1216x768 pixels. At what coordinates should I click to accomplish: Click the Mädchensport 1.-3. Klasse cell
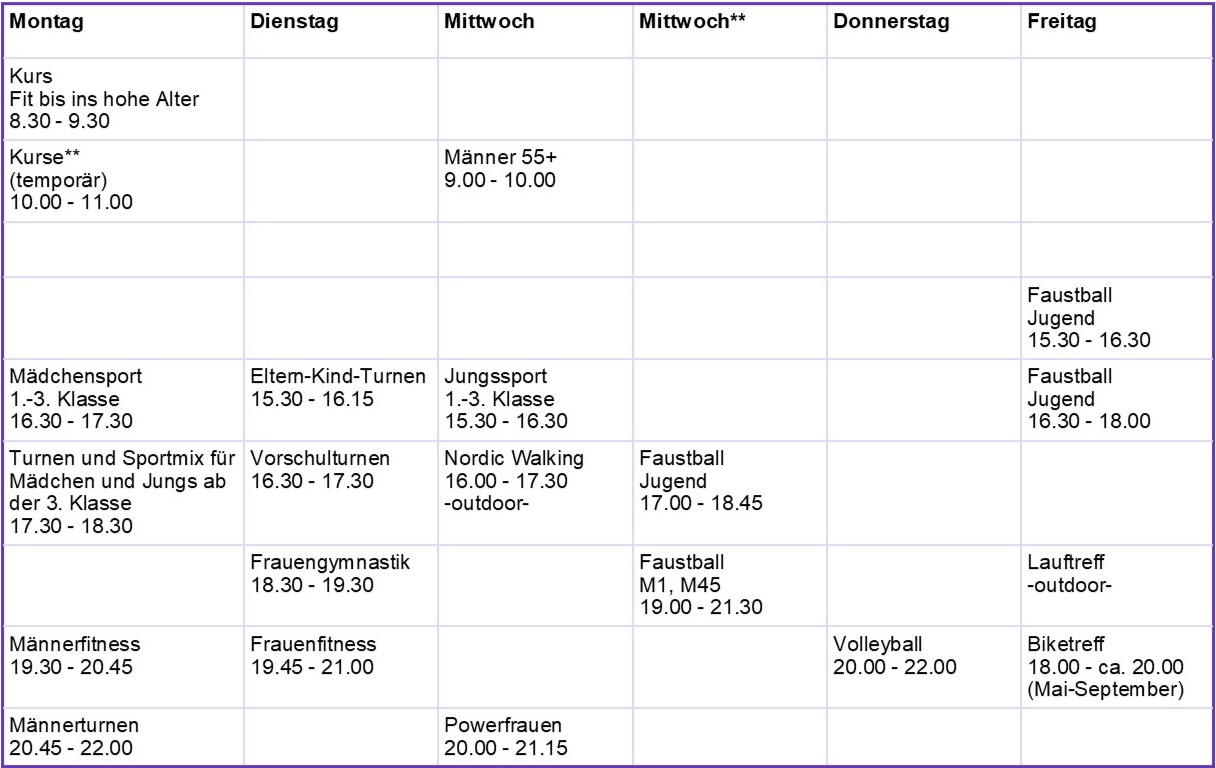pyautogui.click(x=123, y=400)
